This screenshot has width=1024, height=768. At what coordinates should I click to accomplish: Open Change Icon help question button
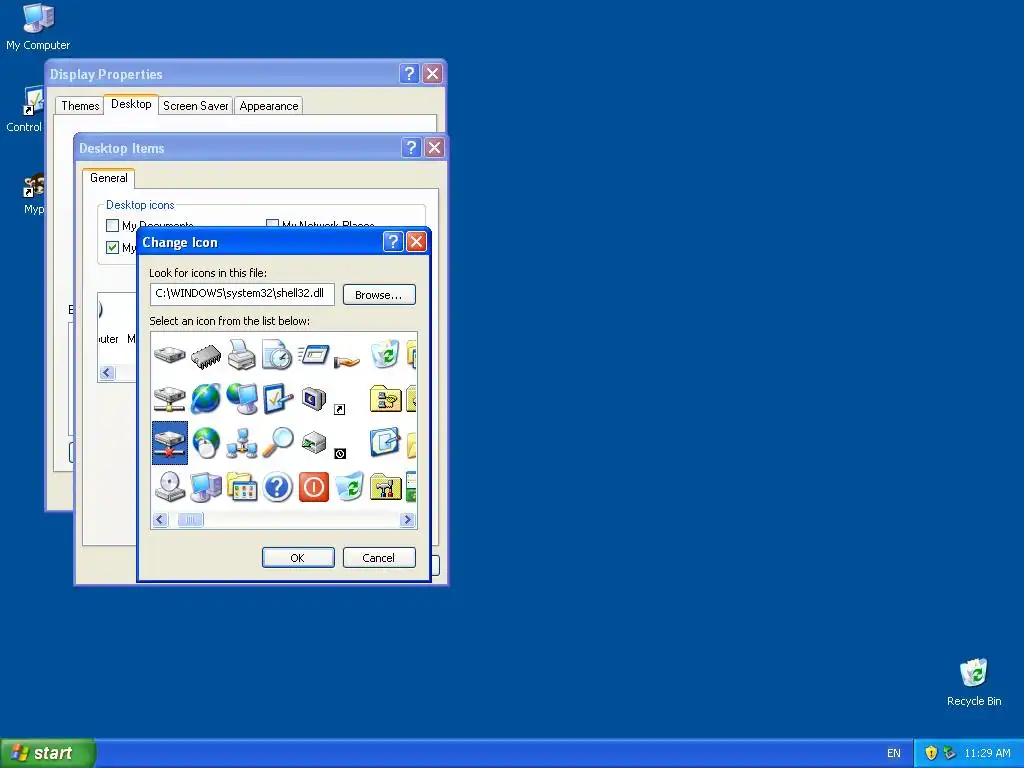[x=392, y=242]
